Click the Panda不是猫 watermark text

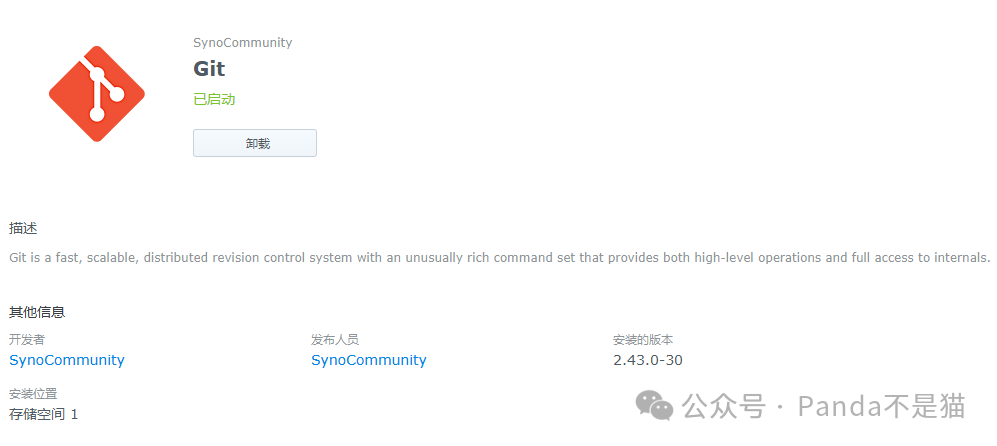[881, 407]
